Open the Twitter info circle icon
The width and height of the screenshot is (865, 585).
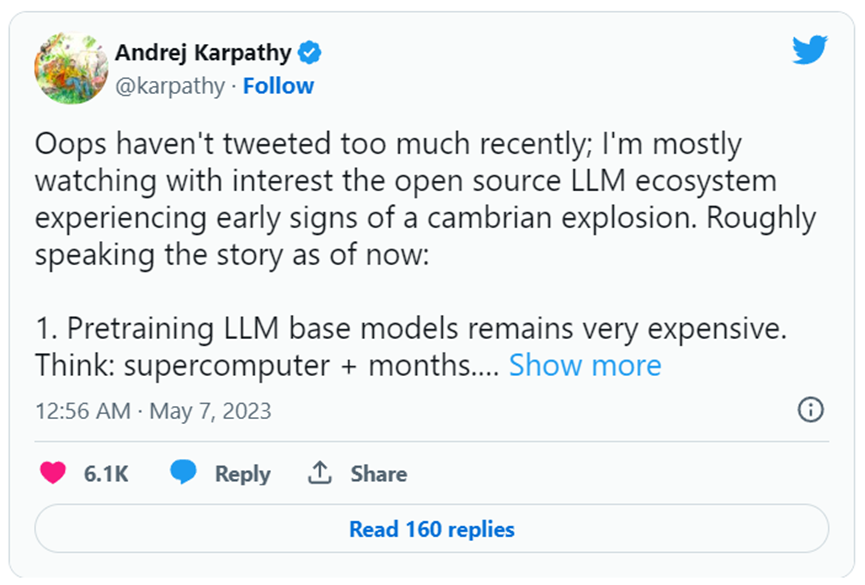810,410
